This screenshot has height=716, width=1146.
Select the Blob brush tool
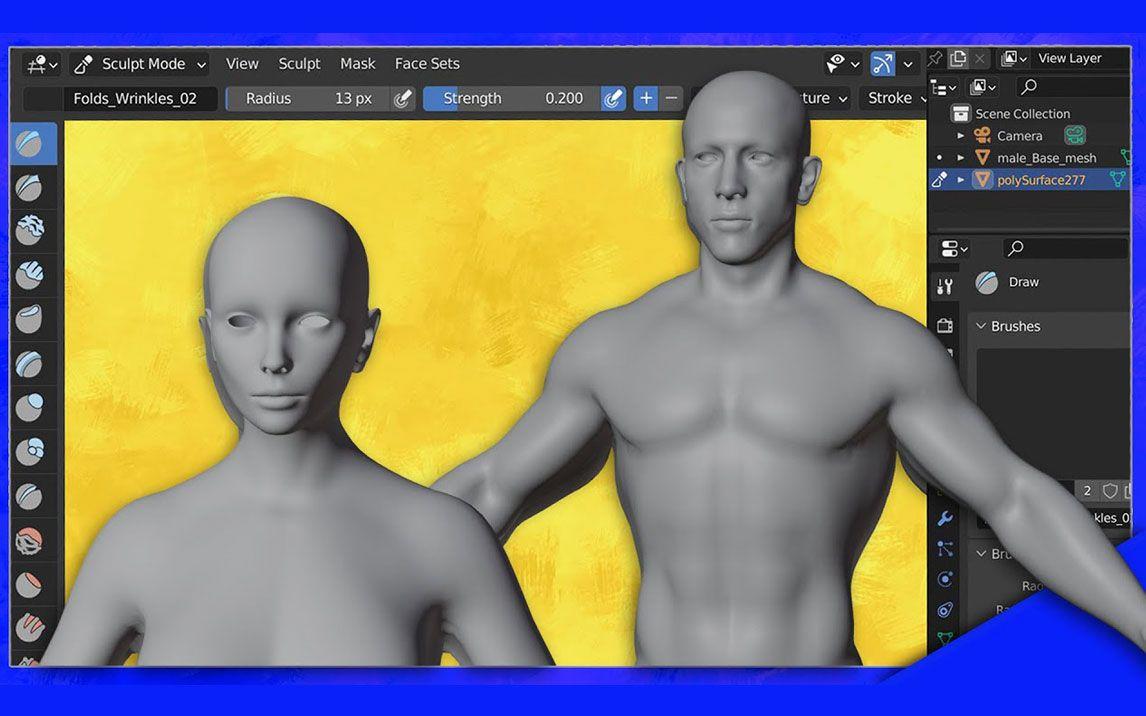29,451
